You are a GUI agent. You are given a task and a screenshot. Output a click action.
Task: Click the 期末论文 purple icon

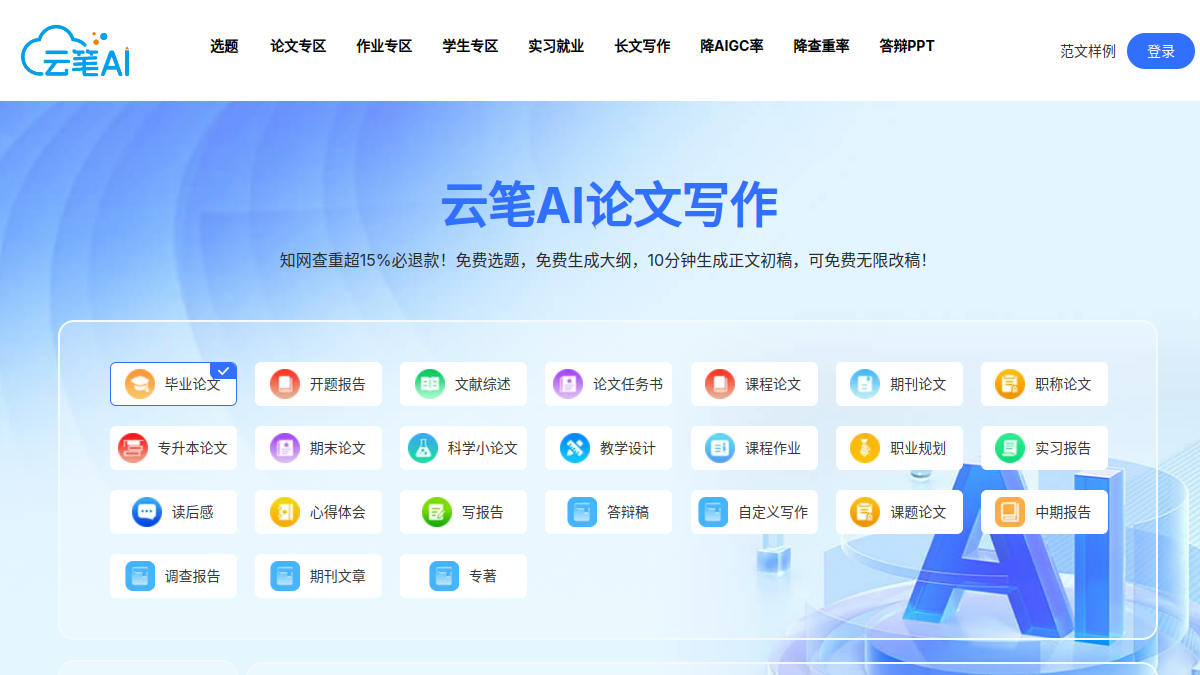tap(285, 448)
